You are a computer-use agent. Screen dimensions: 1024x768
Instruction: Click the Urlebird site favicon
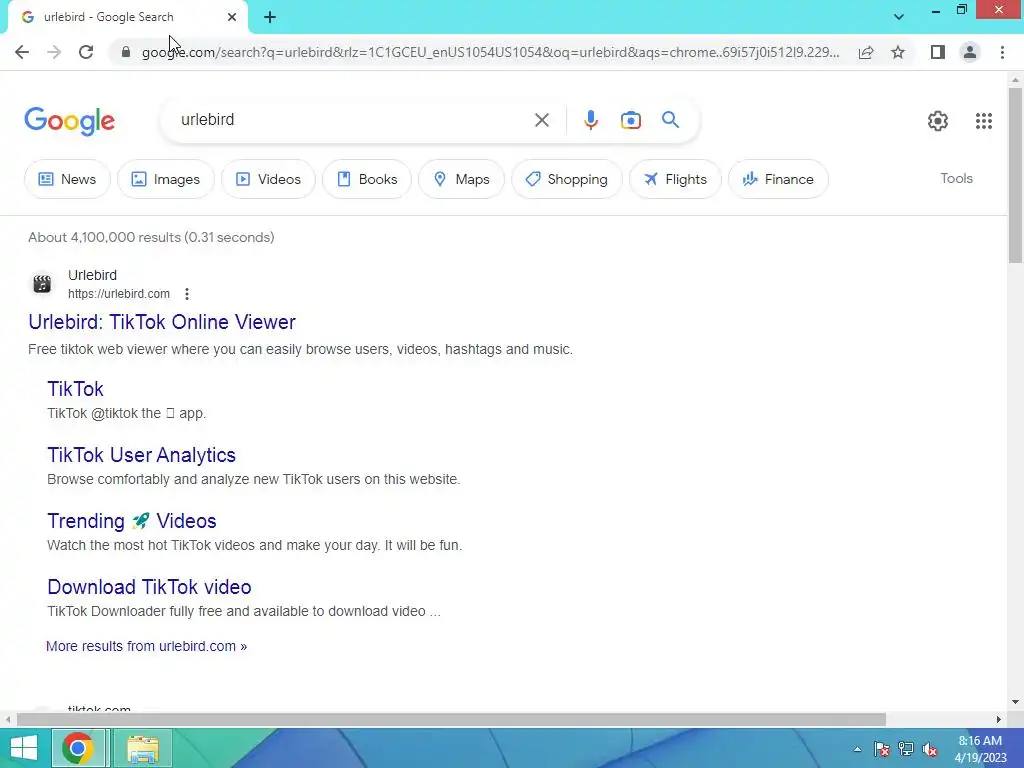42,284
